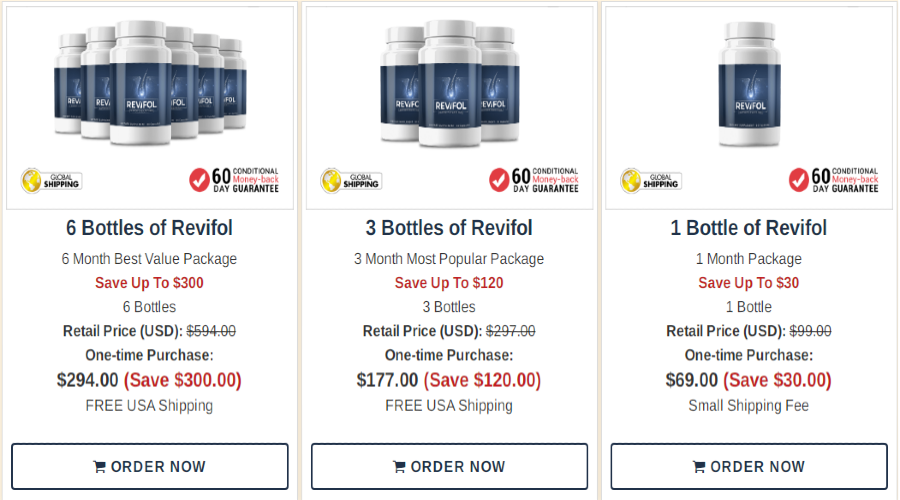Open the six Revifol bottles product image
This screenshot has width=900, height=500.
[150, 83]
